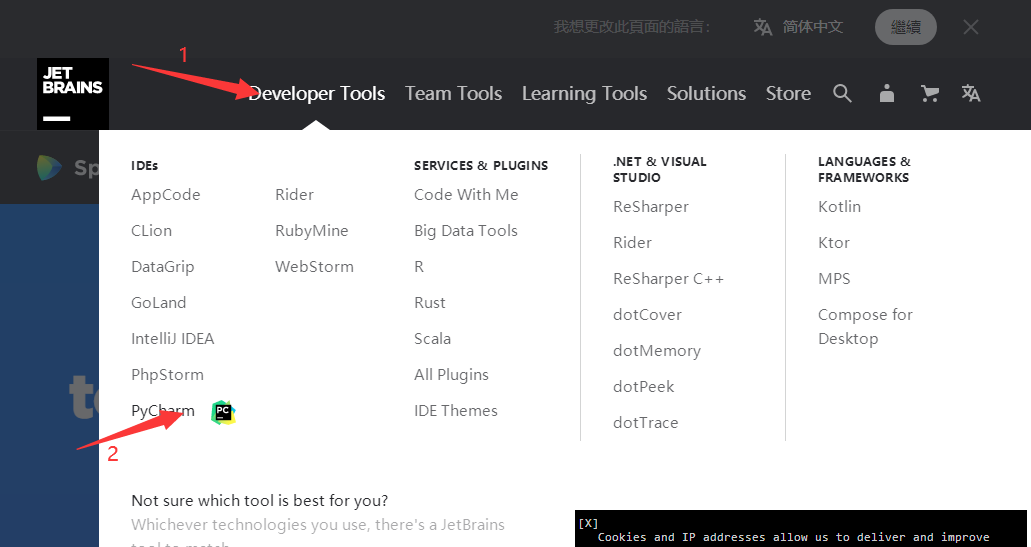The height and width of the screenshot is (547, 1031).
Task: Open dotPeek link
Action: click(644, 387)
